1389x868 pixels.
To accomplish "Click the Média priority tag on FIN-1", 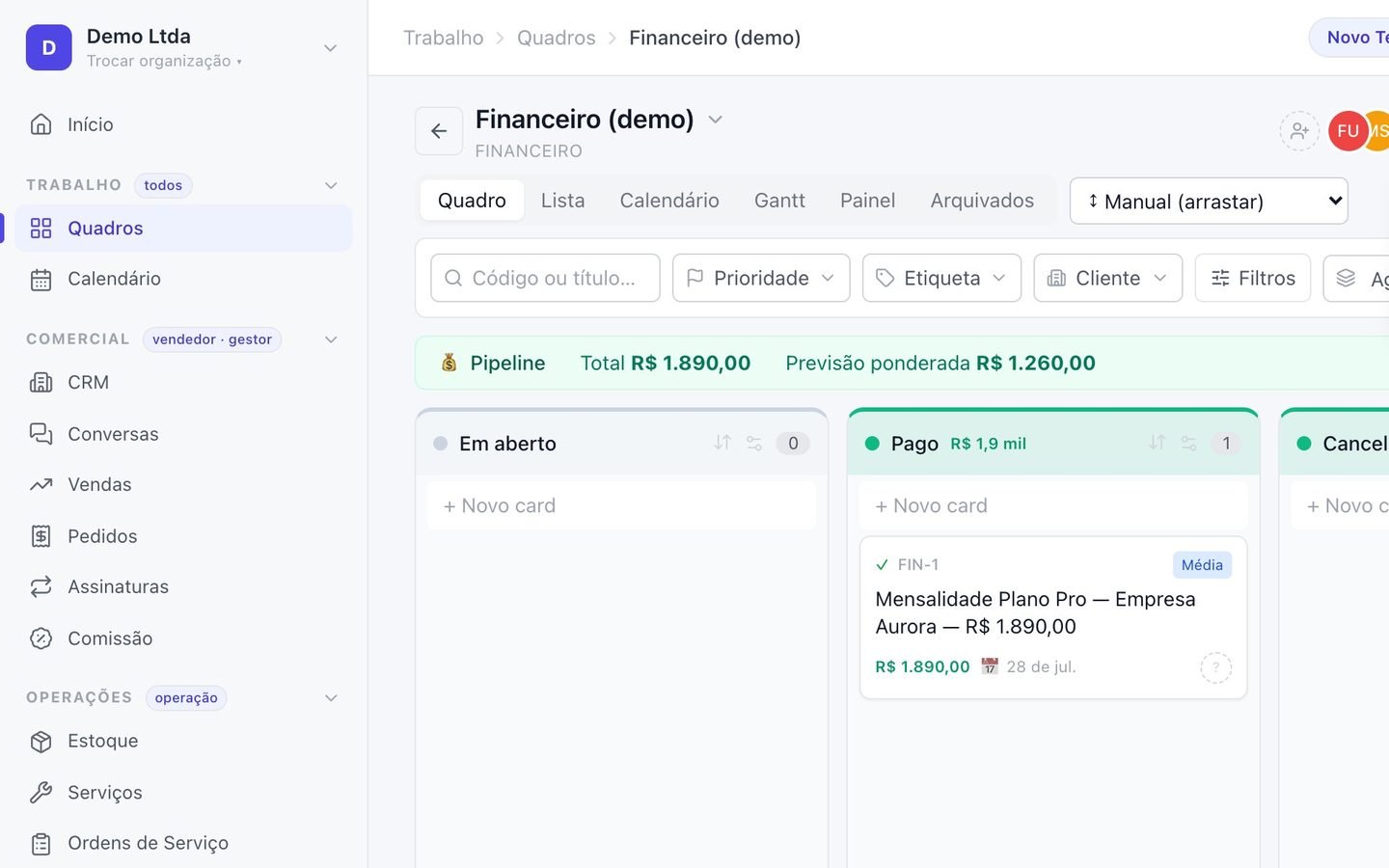I will pos(1202,565).
